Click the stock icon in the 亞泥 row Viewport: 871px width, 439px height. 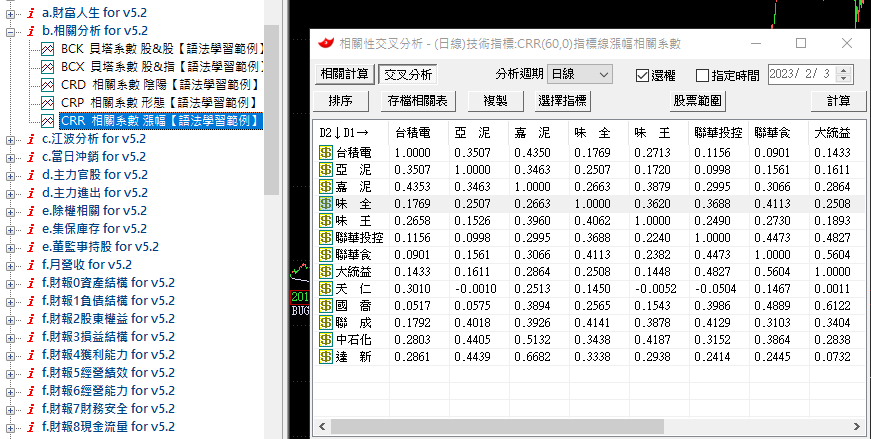[x=326, y=169]
